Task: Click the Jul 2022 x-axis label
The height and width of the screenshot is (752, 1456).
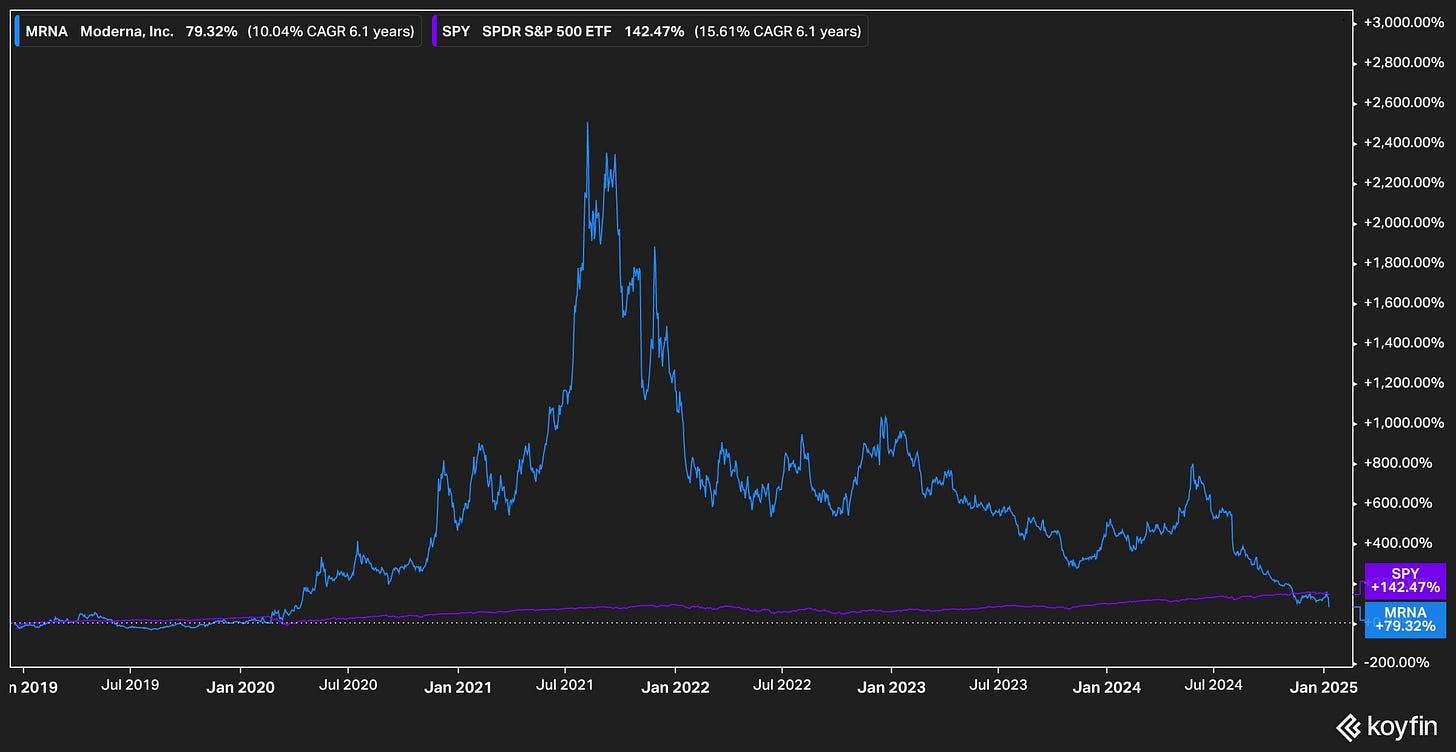Action: point(781,687)
